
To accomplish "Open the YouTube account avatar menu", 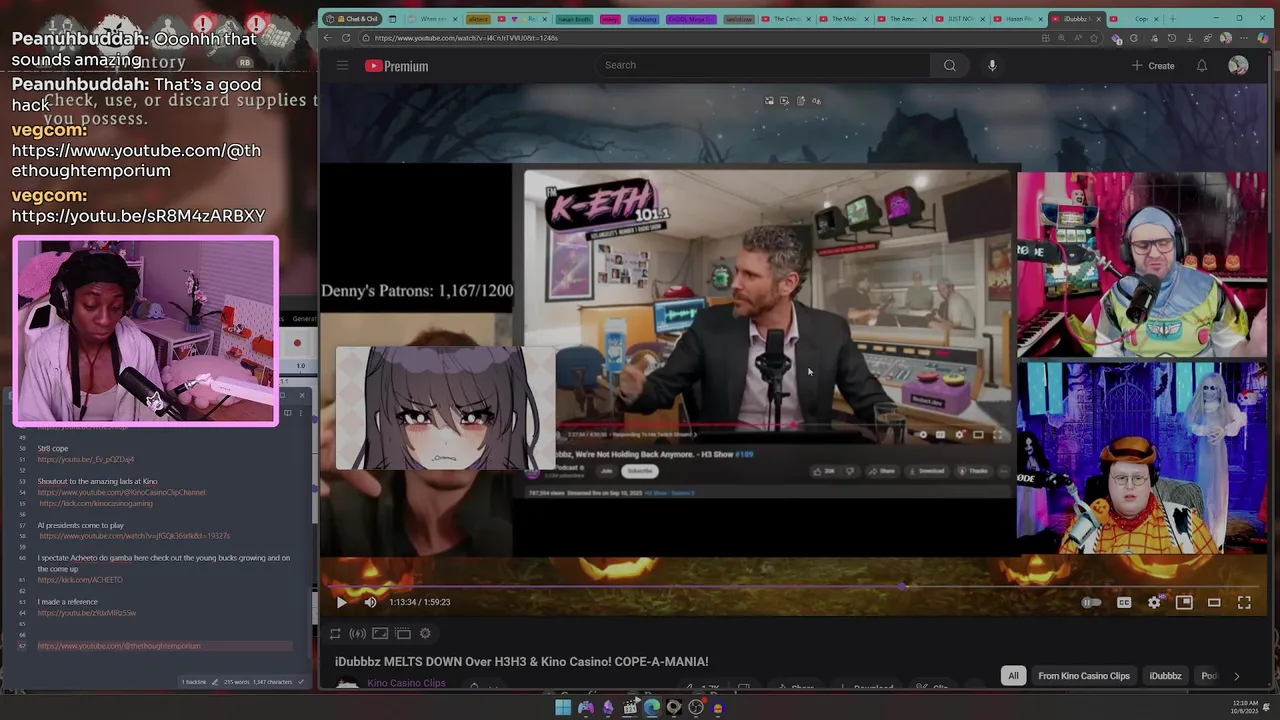I will 1238,66.
